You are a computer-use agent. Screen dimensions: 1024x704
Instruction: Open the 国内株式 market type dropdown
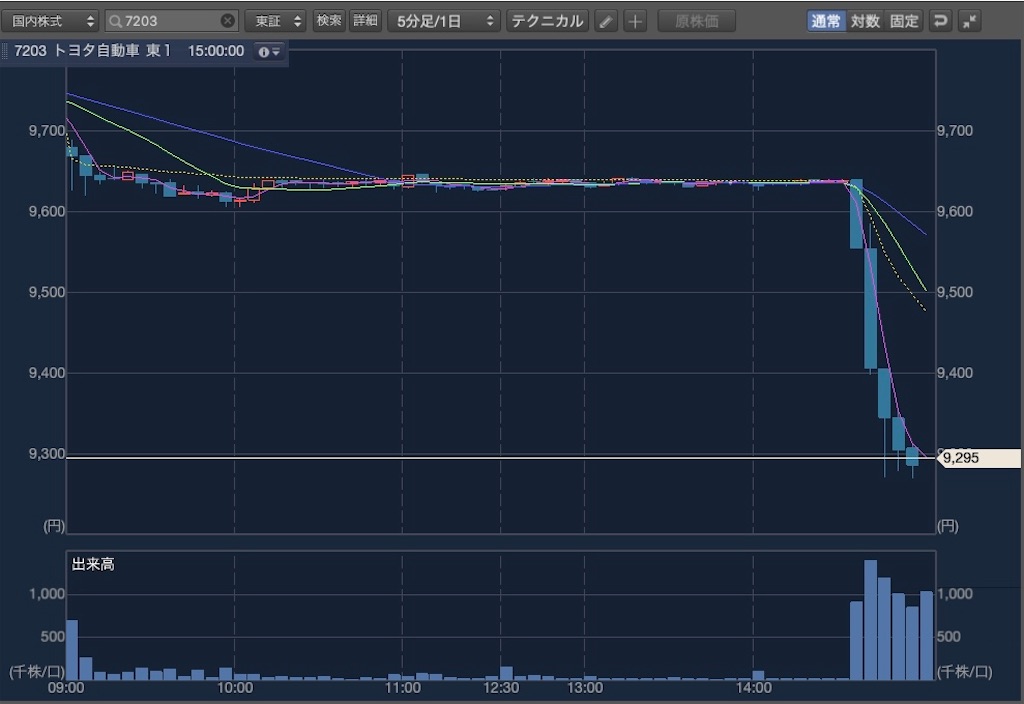coord(50,21)
